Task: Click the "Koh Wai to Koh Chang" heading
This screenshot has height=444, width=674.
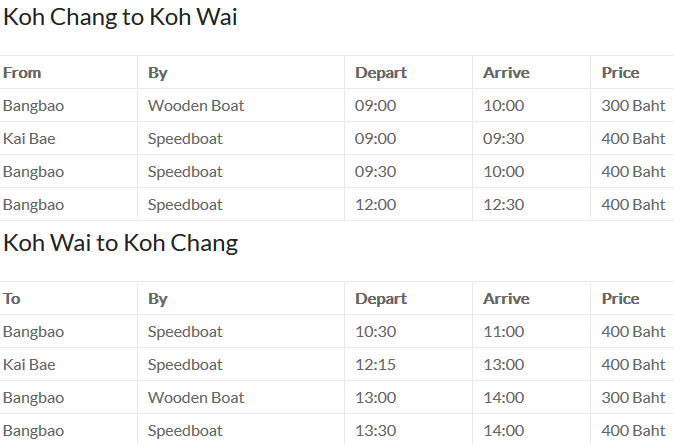Action: (x=120, y=243)
